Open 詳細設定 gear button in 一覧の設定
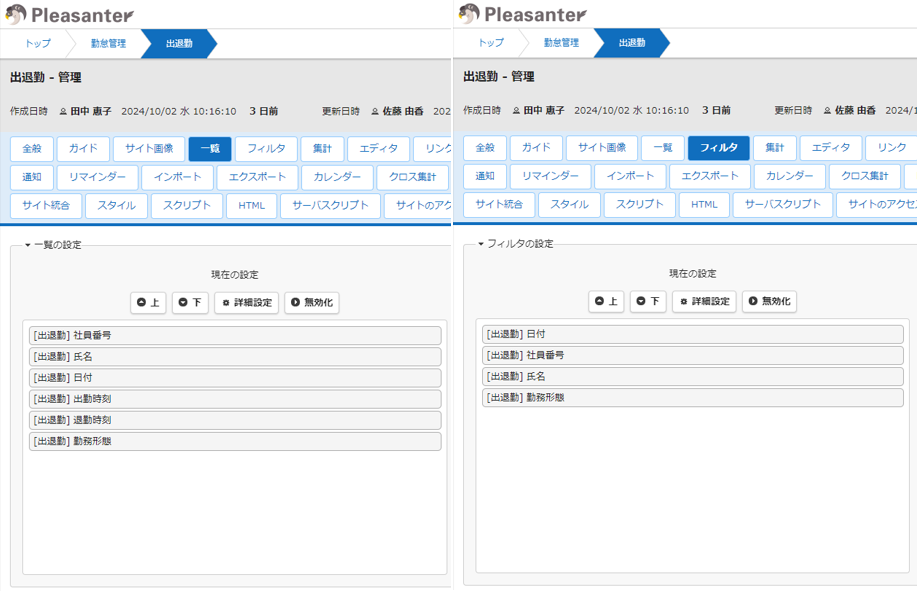This screenshot has height=592, width=919. tap(246, 302)
